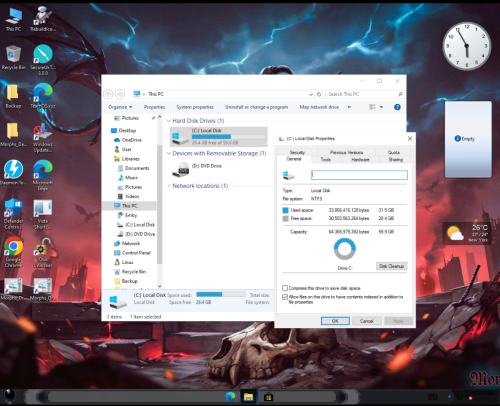
Task: Click the Disk Cleanup button
Action: (391, 266)
